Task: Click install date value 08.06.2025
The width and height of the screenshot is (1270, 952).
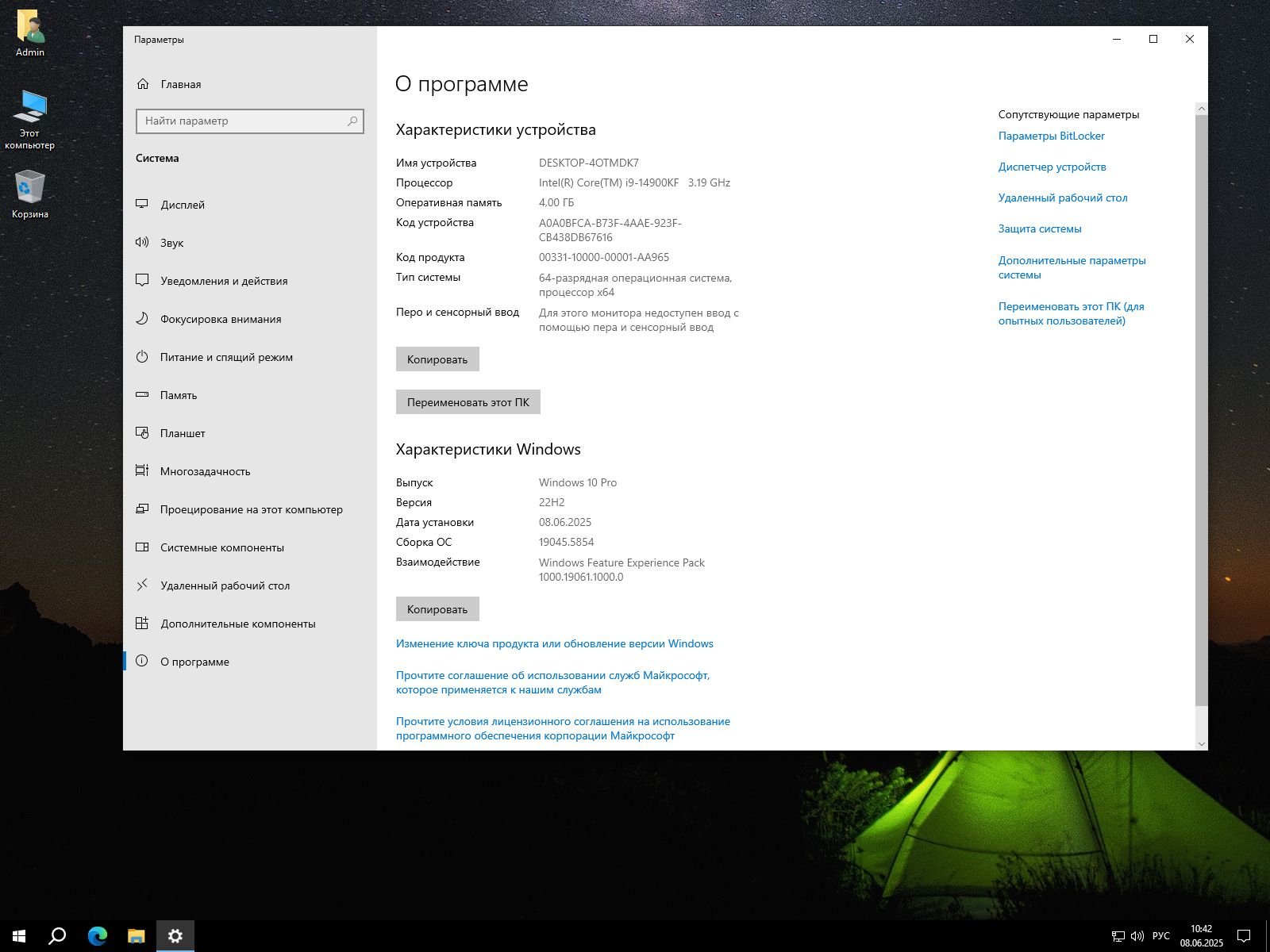Action: click(565, 522)
